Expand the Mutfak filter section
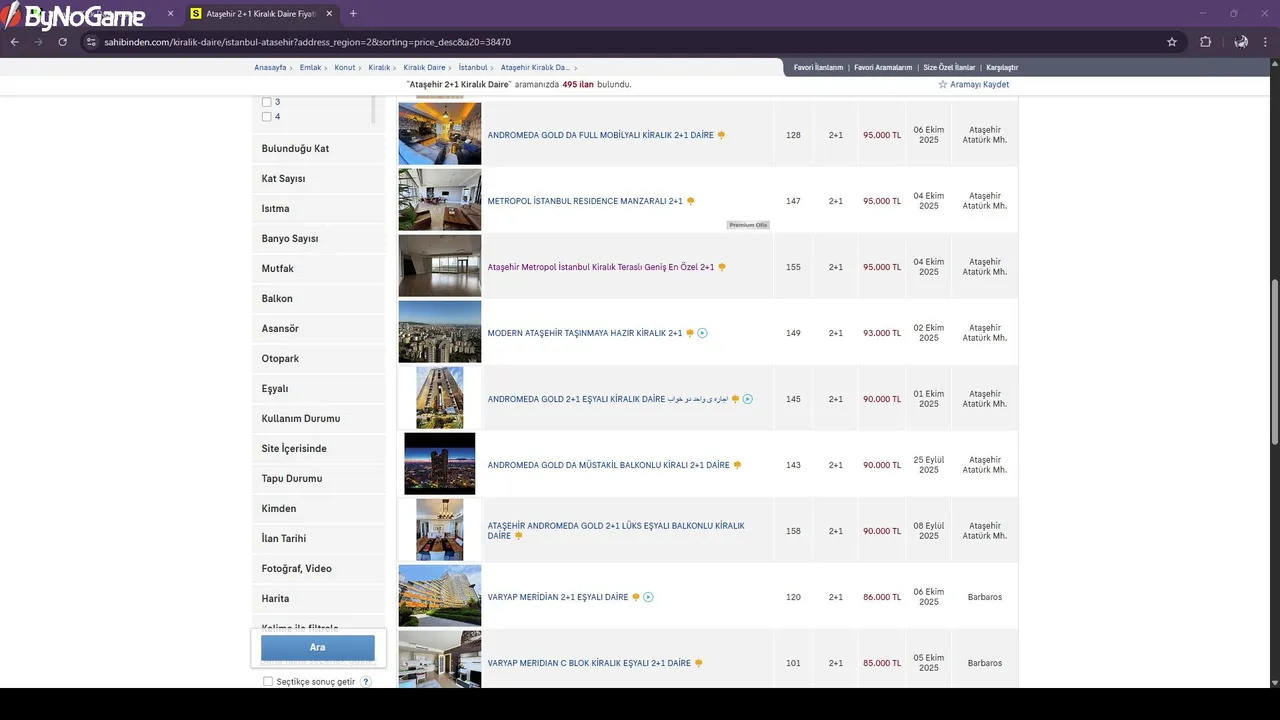 pos(318,269)
